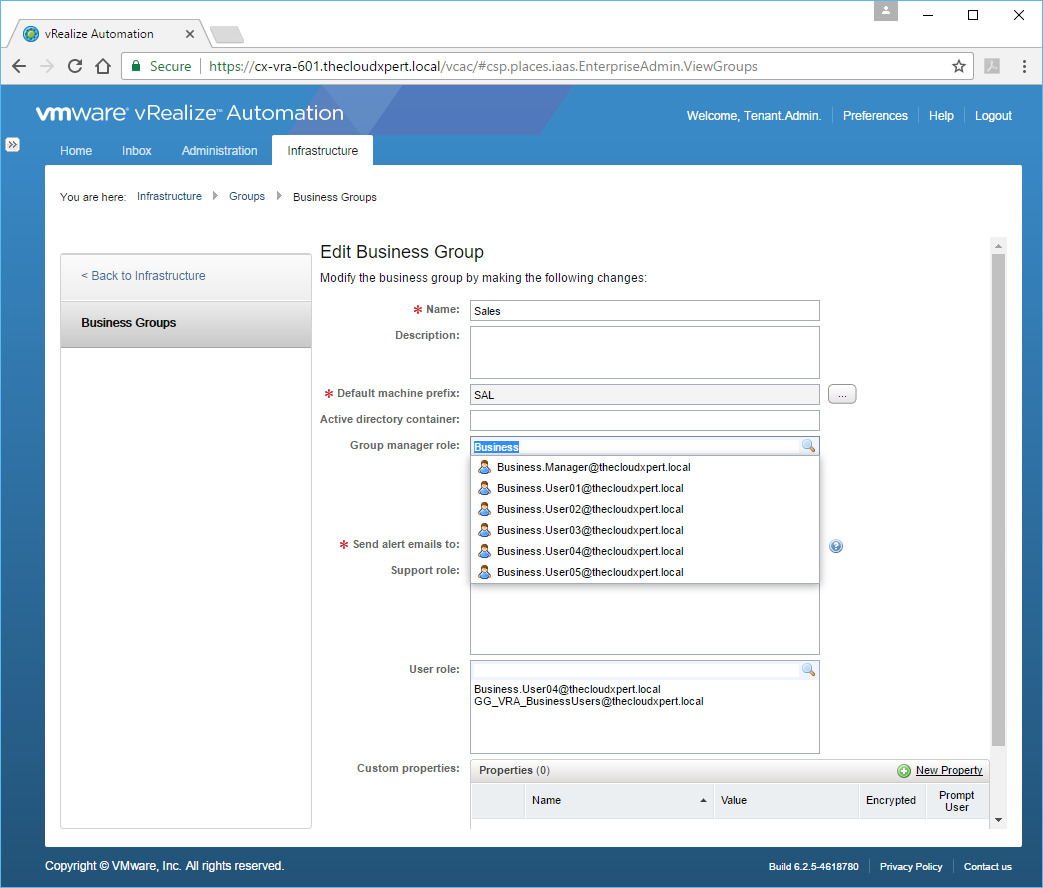Pick Business.User05@thecloudxpert.local from dropdown

(x=590, y=572)
